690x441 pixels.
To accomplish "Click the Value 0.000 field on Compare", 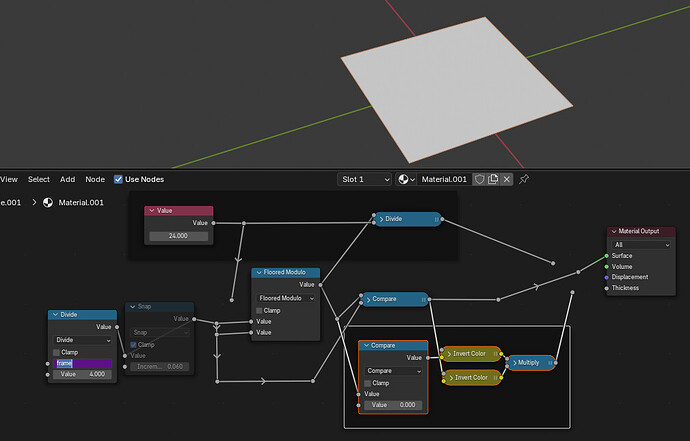I will (x=393, y=405).
